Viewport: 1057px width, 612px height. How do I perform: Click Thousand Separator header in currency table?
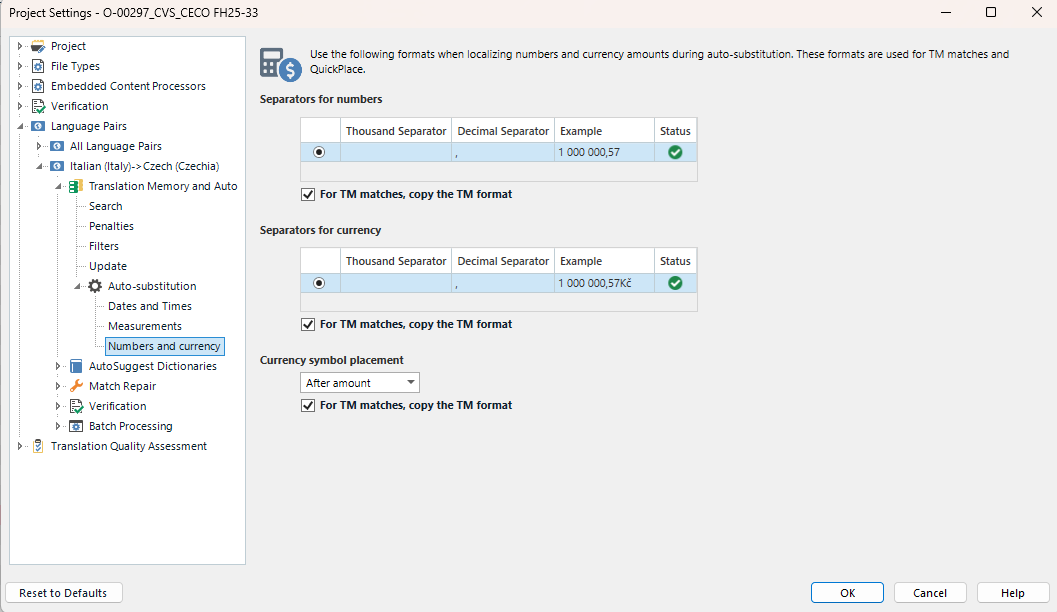tap(396, 262)
